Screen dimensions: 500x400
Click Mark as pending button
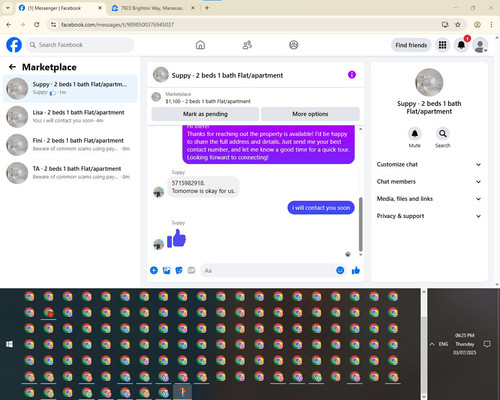[x=205, y=114]
